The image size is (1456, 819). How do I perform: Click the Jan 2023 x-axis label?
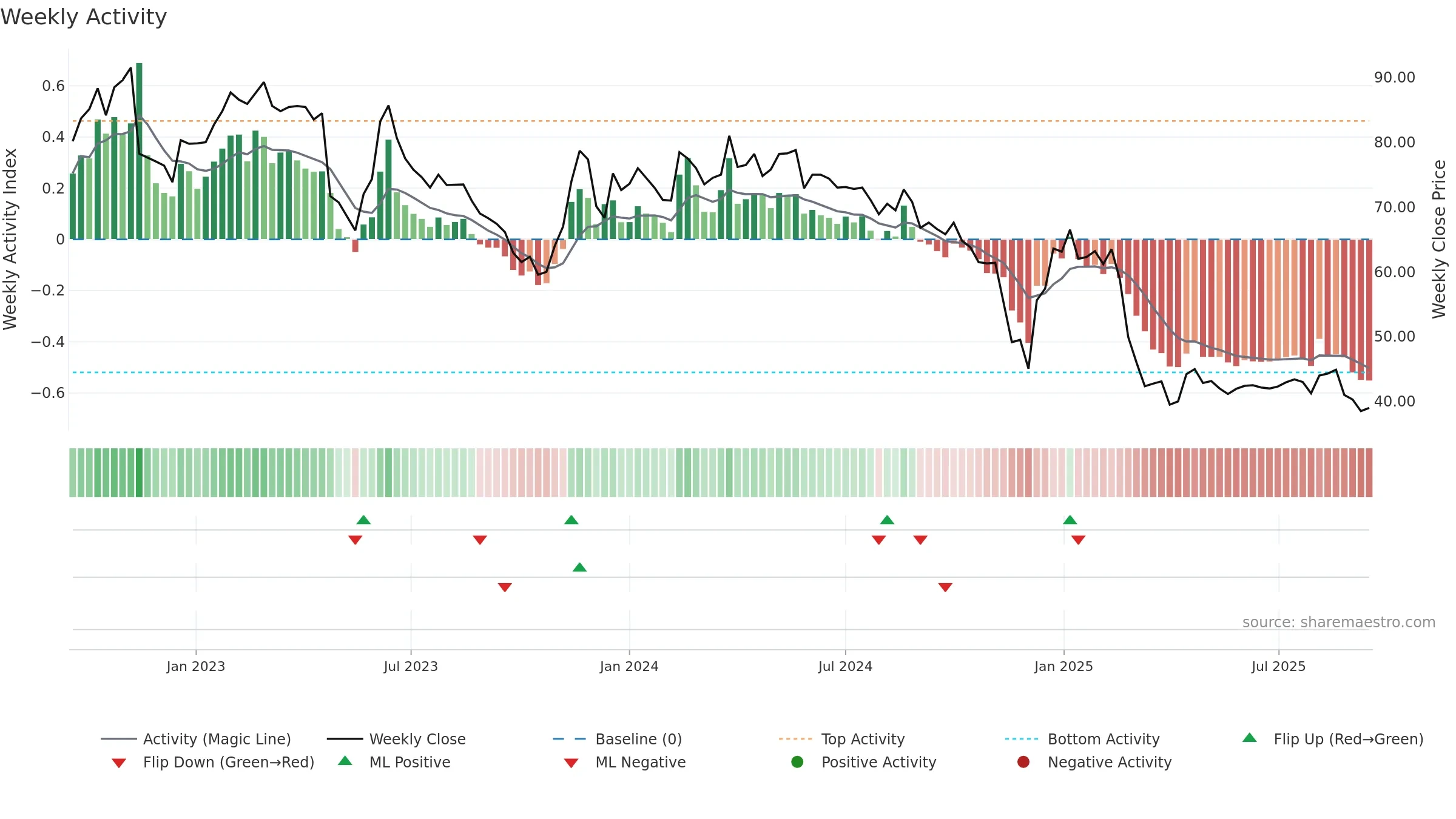[x=196, y=667]
